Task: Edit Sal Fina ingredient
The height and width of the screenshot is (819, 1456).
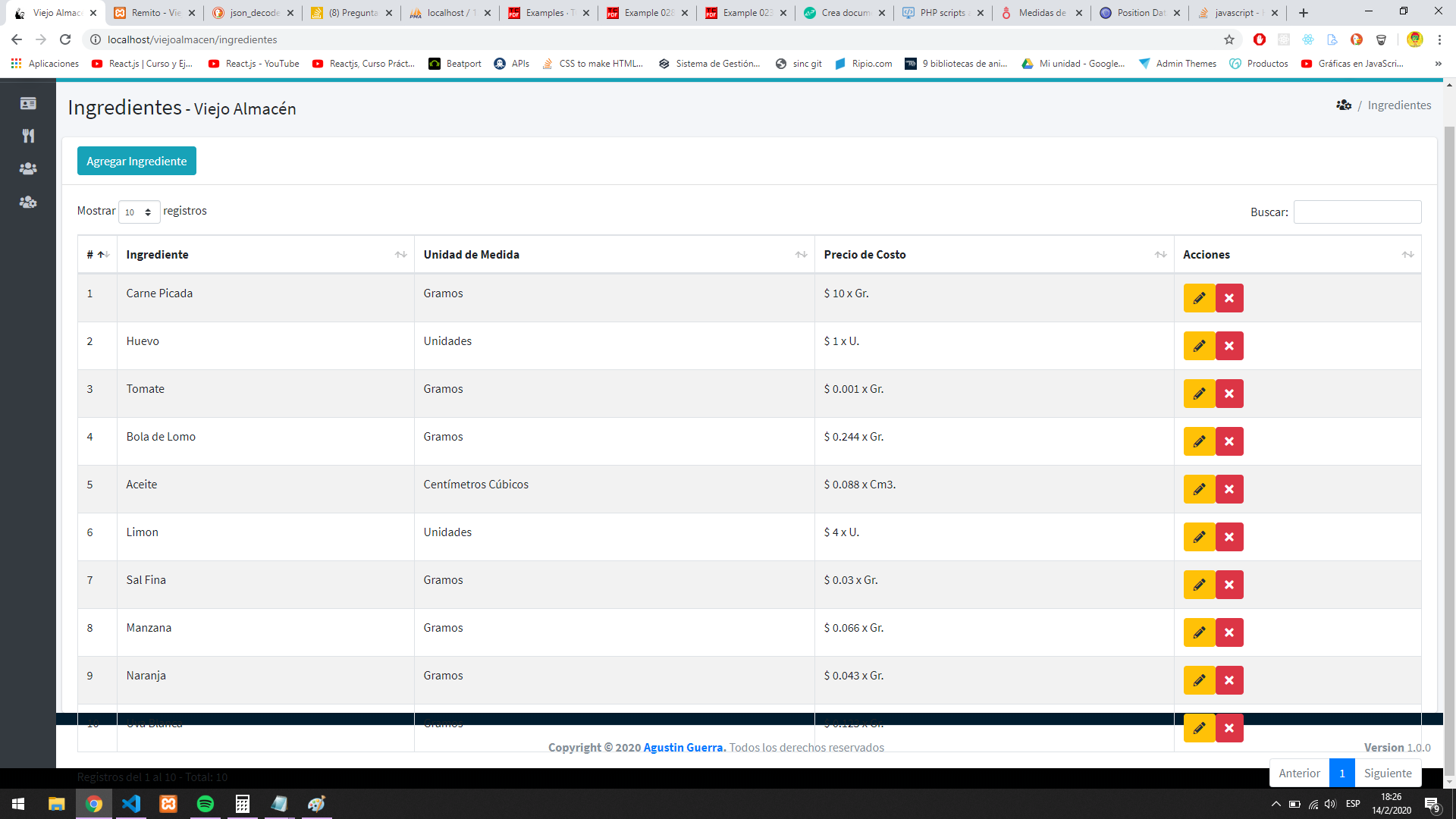Action: 1199,585
